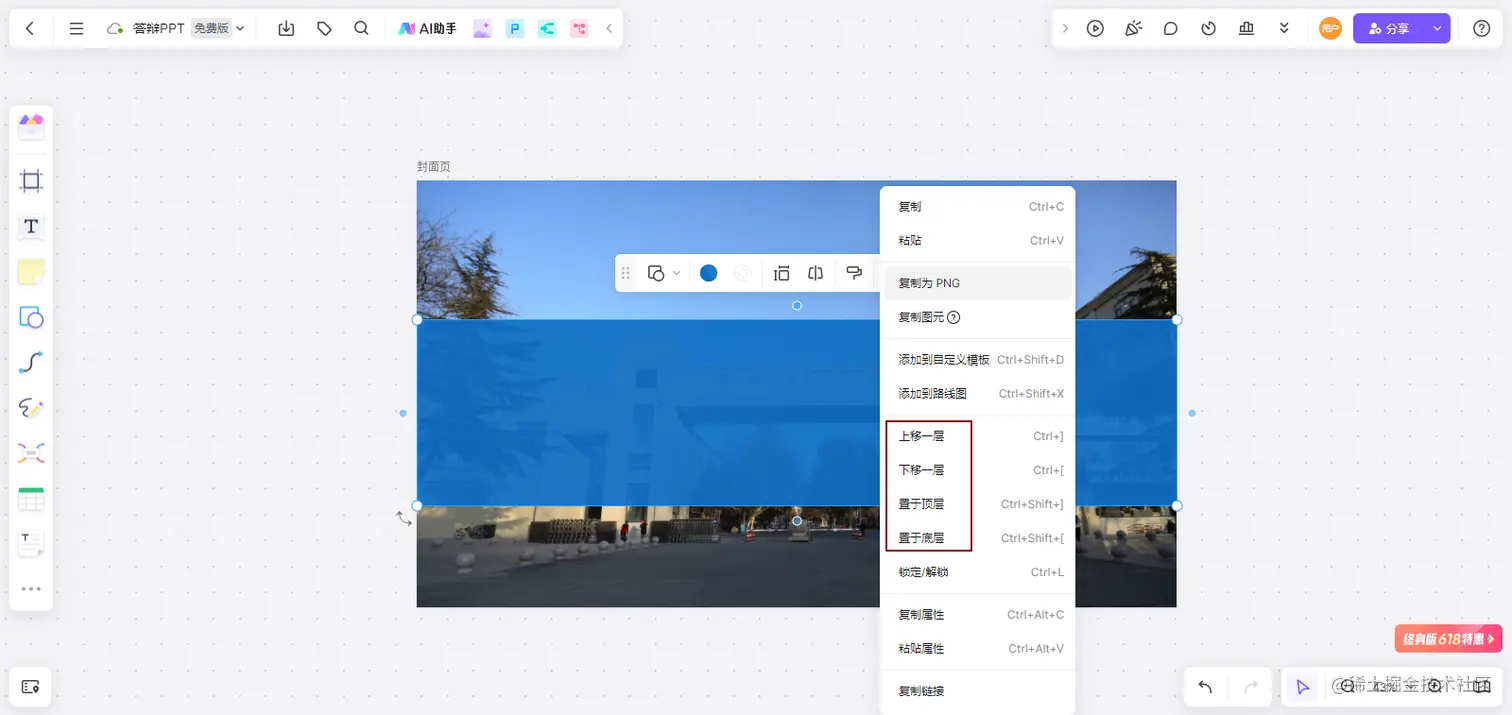The height and width of the screenshot is (715, 1512).
Task: Choose 置于底层 send to back
Action: (x=978, y=538)
